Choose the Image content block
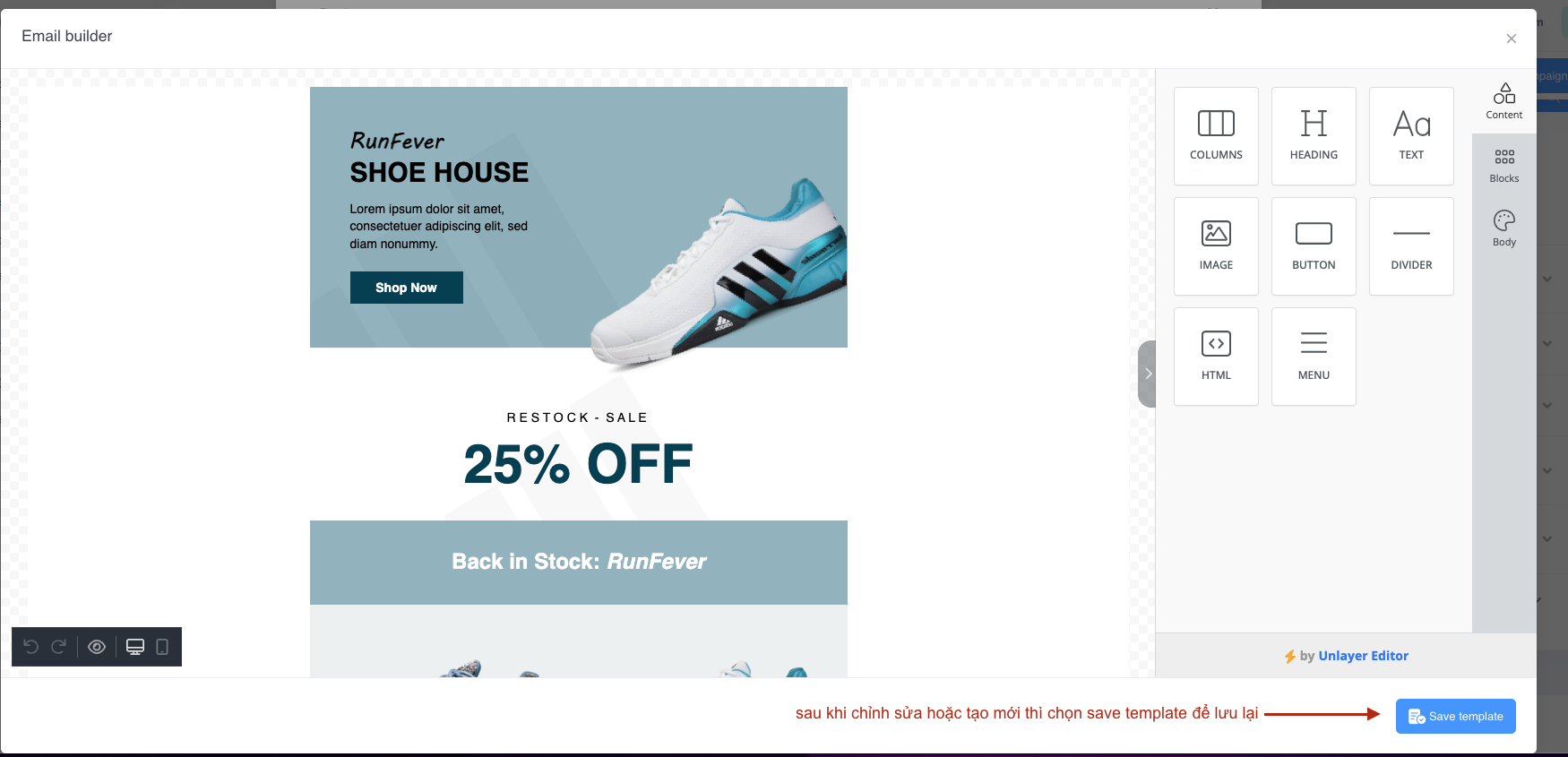This screenshot has width=1568, height=757. click(1216, 246)
